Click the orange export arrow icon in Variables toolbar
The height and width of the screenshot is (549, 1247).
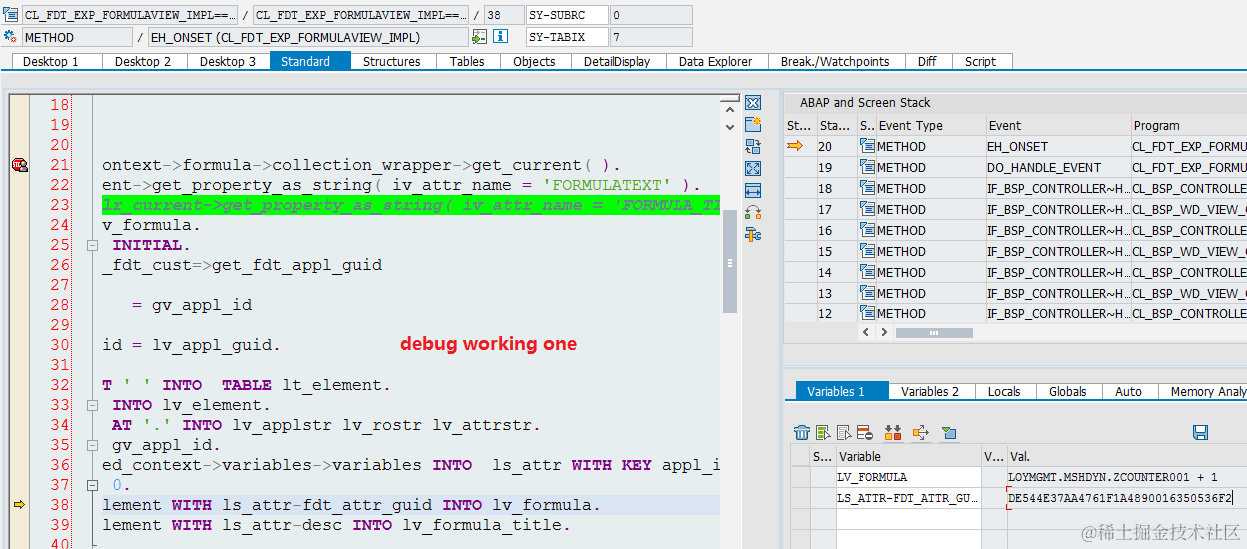tap(921, 432)
